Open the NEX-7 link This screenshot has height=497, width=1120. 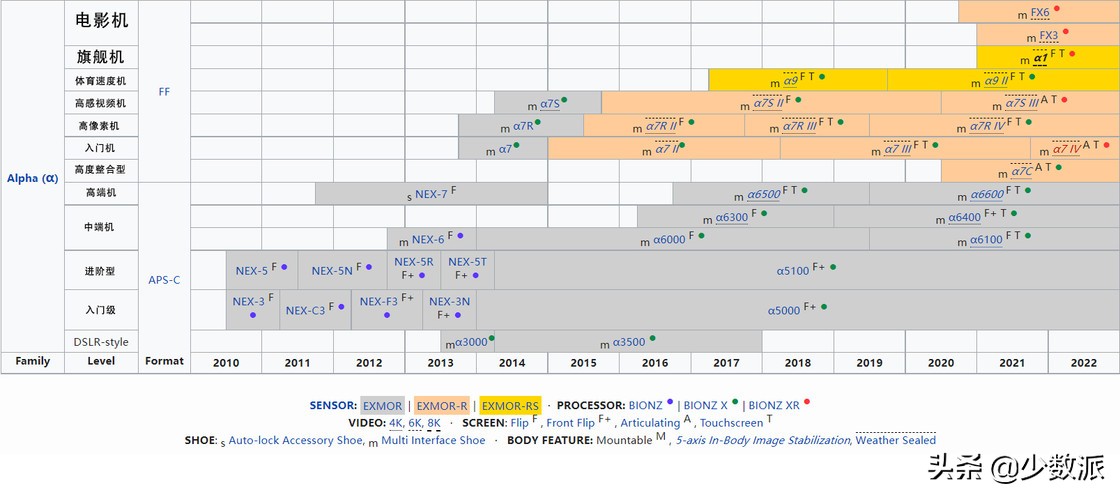pyautogui.click(x=431, y=194)
